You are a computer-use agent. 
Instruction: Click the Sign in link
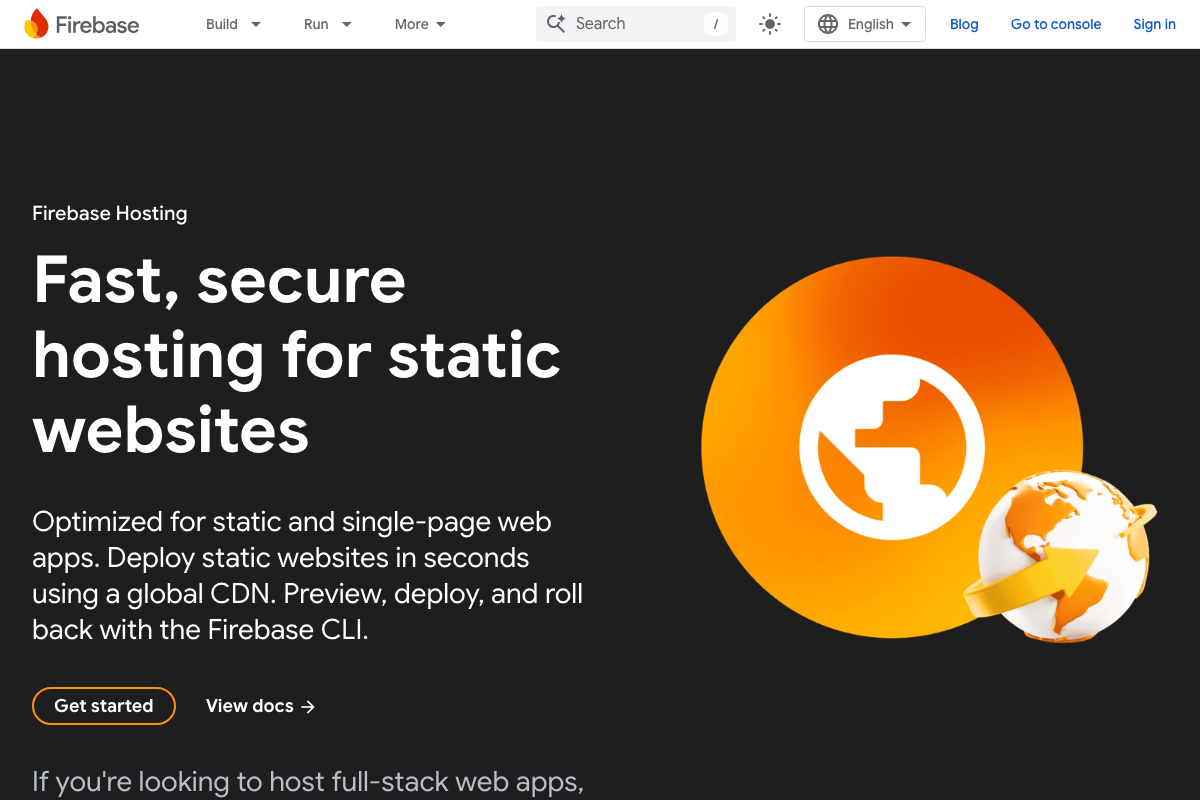pyautogui.click(x=1154, y=24)
